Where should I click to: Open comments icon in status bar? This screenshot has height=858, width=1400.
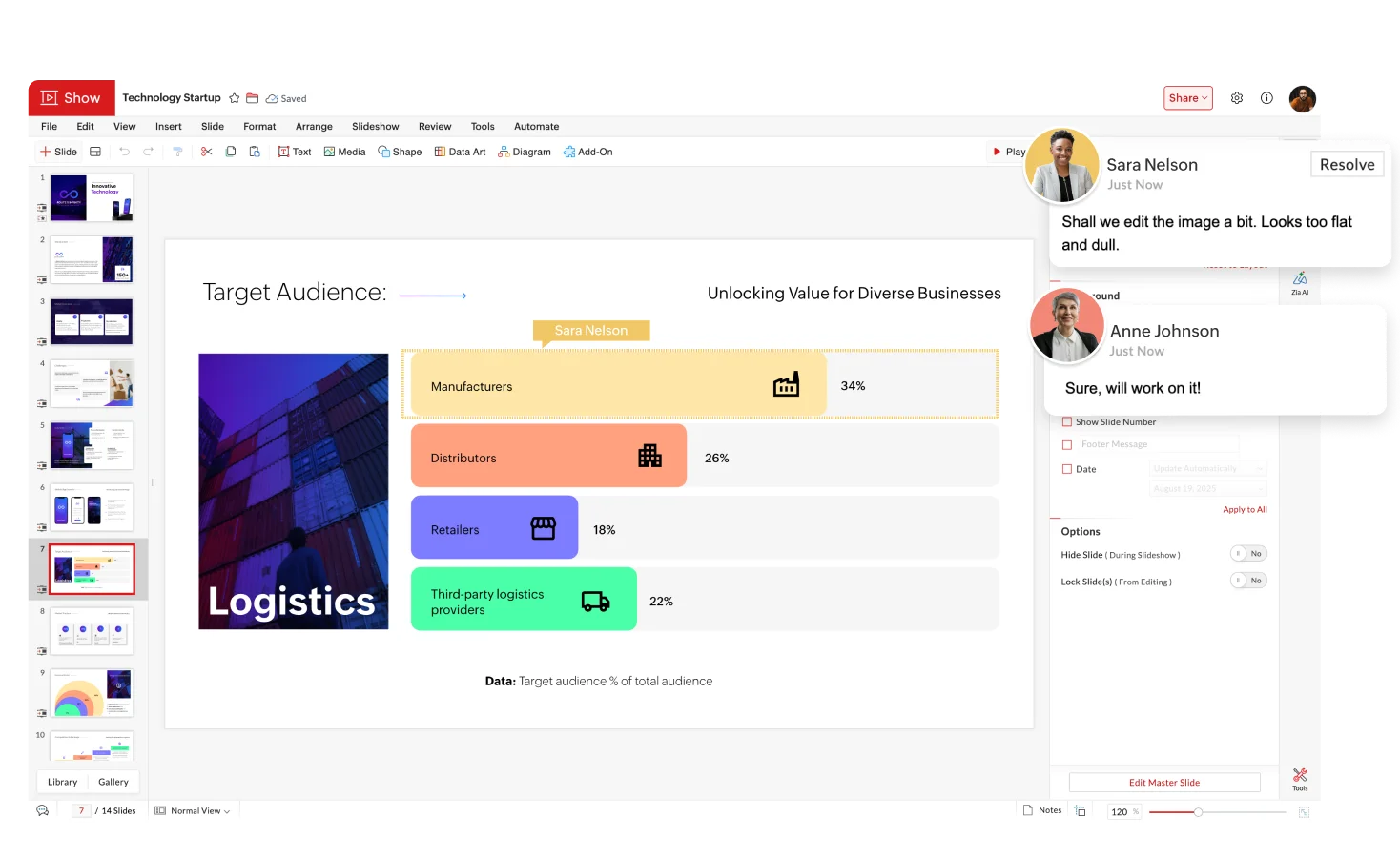pyautogui.click(x=43, y=810)
